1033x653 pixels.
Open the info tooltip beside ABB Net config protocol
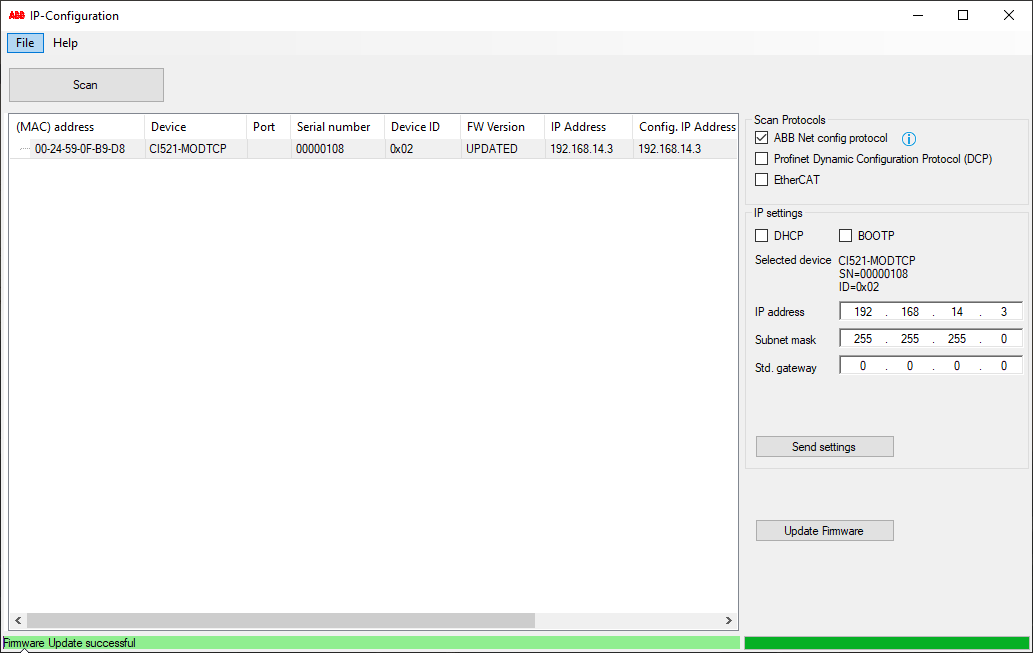coord(908,138)
